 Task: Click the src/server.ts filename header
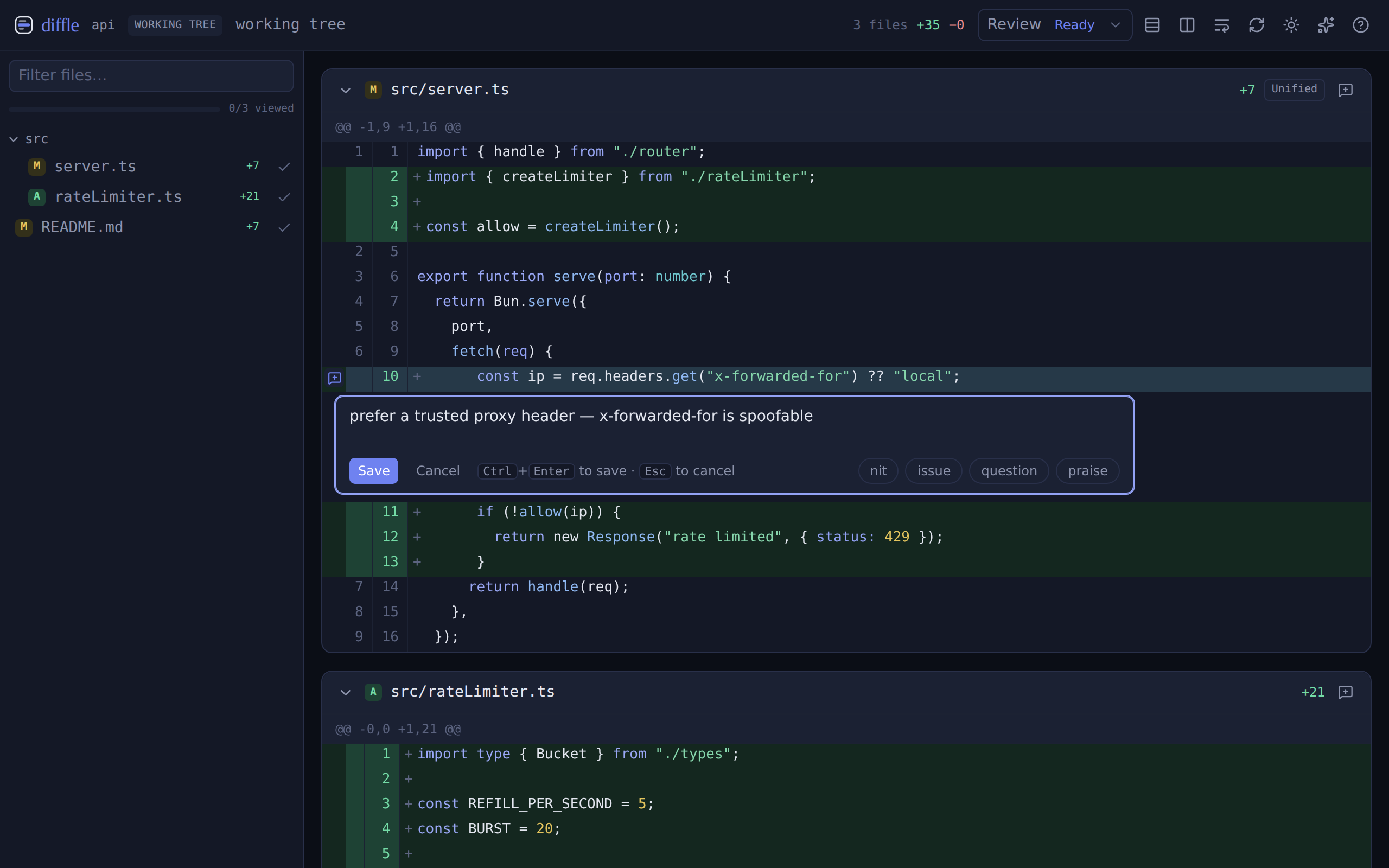coord(449,90)
